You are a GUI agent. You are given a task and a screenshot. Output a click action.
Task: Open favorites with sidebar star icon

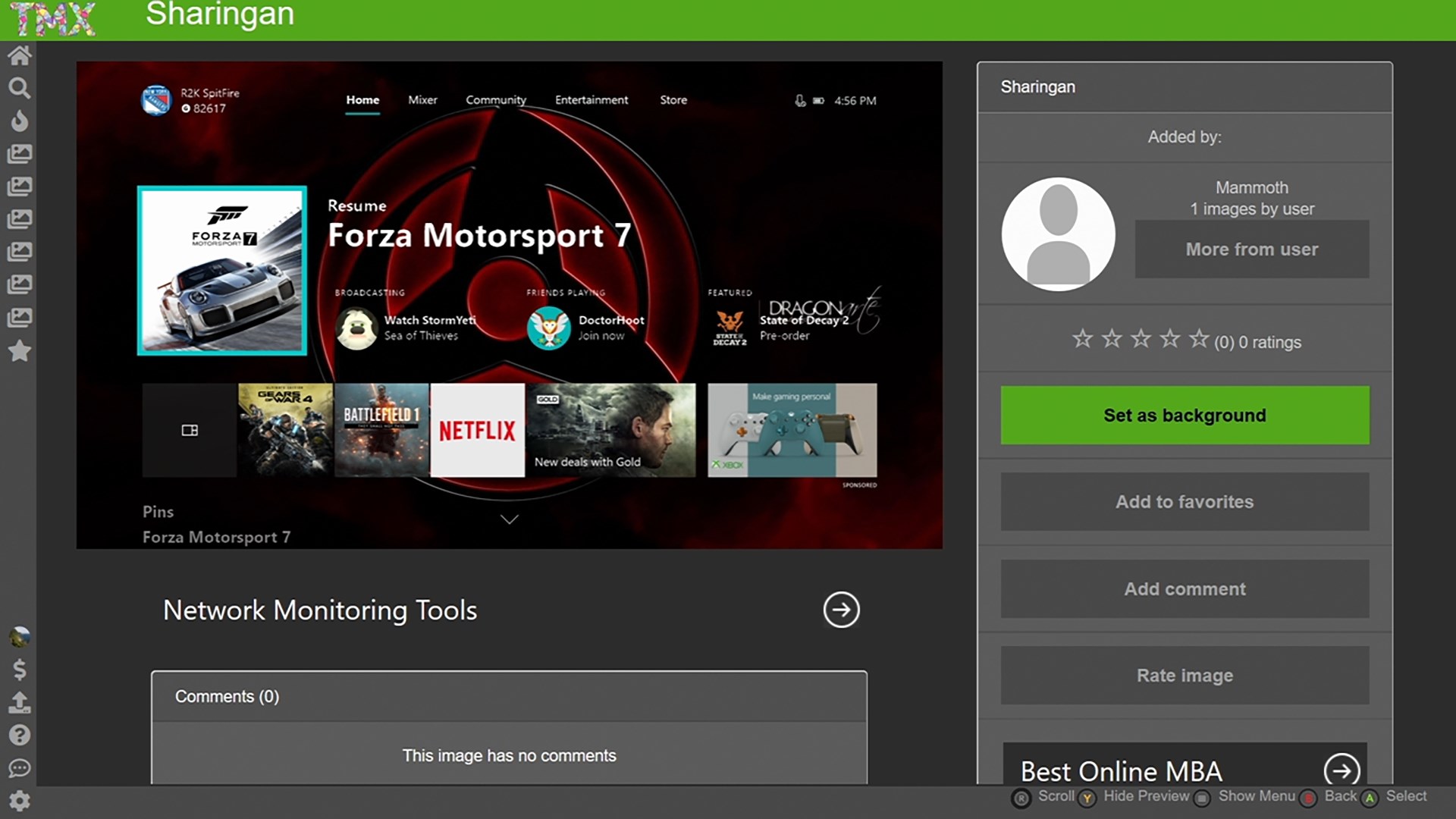pos(19,351)
